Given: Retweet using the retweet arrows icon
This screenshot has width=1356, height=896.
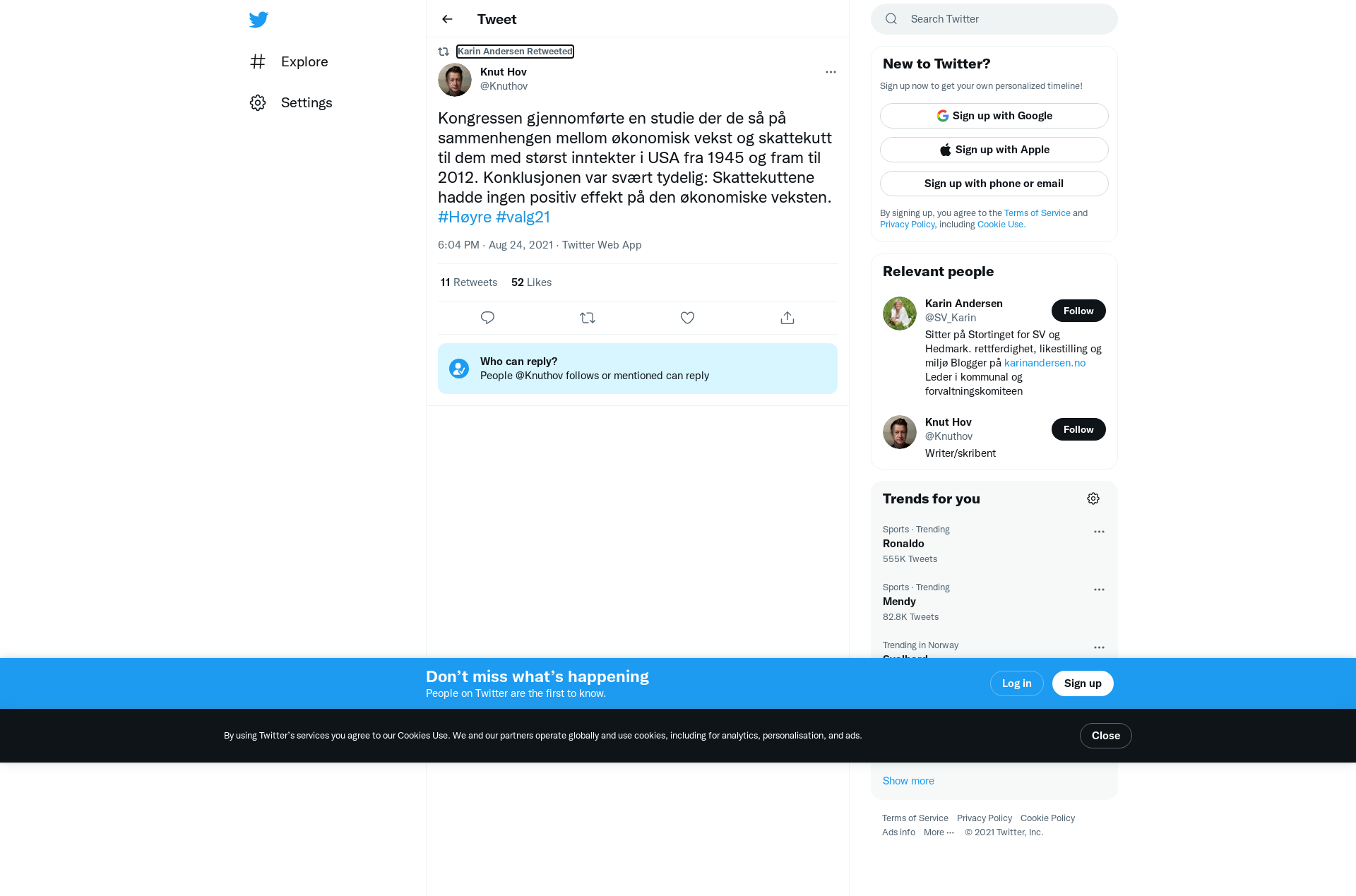Looking at the screenshot, I should (x=588, y=318).
